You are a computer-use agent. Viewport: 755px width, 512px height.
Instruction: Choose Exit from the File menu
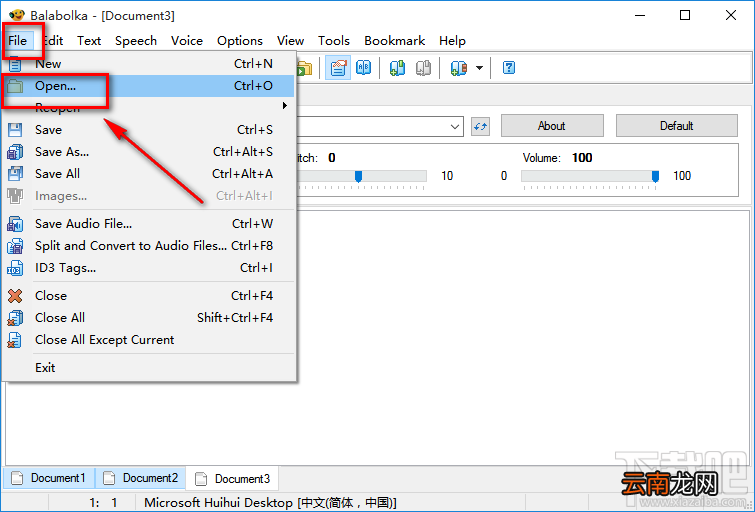149,368
